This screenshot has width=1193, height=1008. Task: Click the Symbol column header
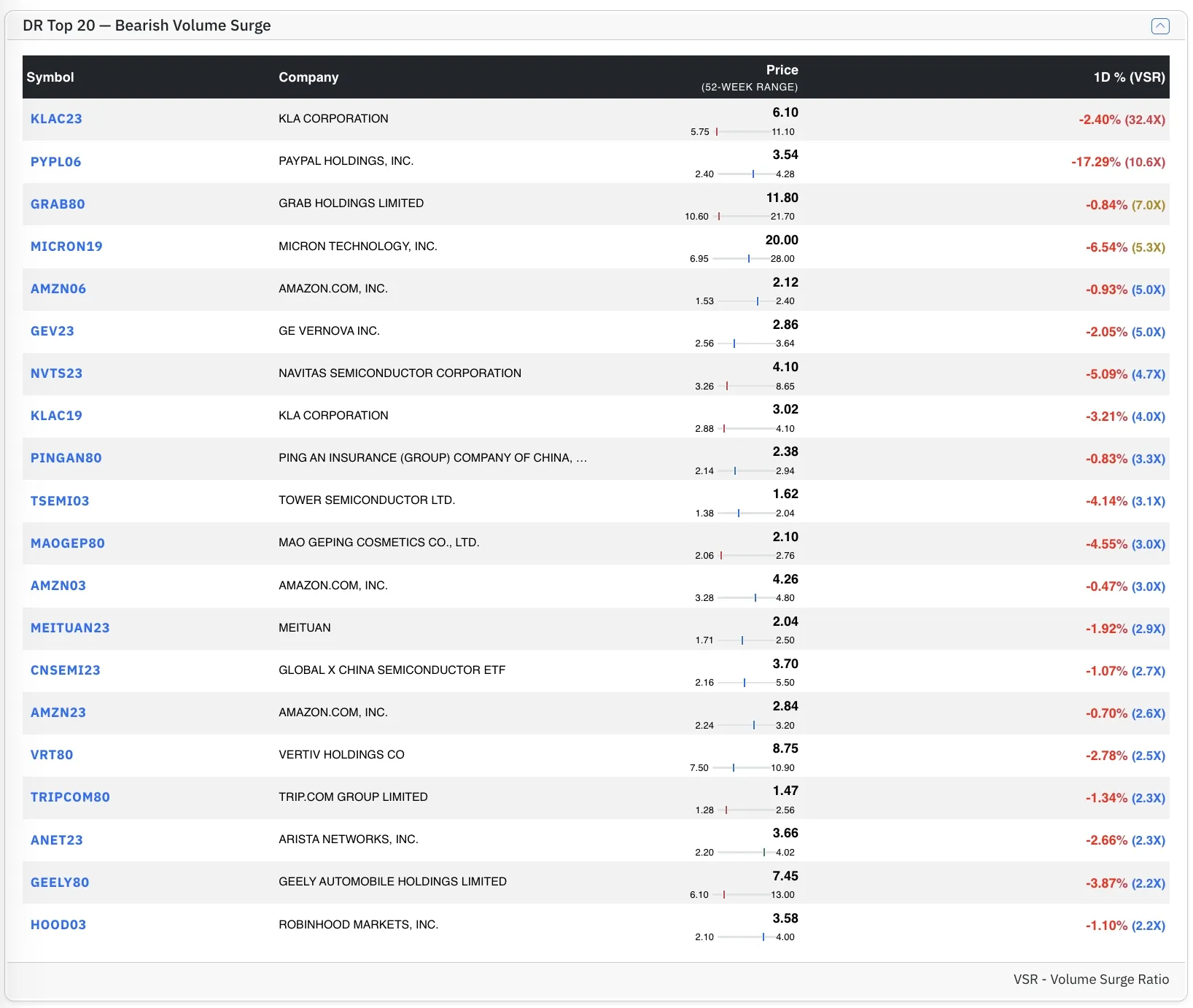tap(50, 77)
